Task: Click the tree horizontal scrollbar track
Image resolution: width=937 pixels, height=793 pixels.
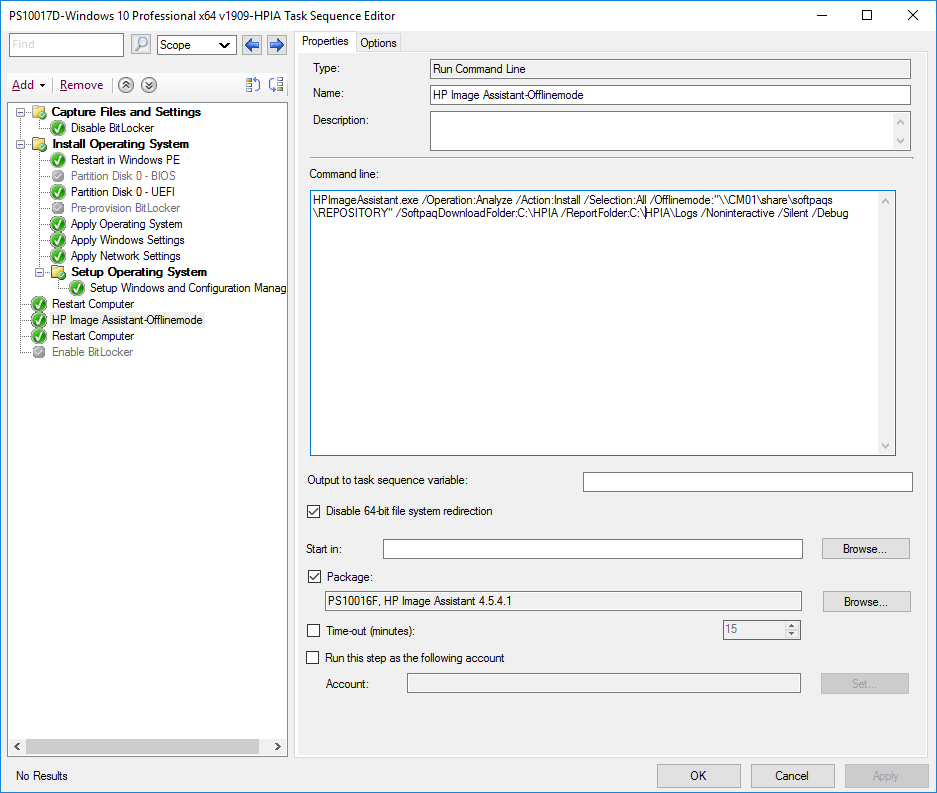Action: point(147,746)
